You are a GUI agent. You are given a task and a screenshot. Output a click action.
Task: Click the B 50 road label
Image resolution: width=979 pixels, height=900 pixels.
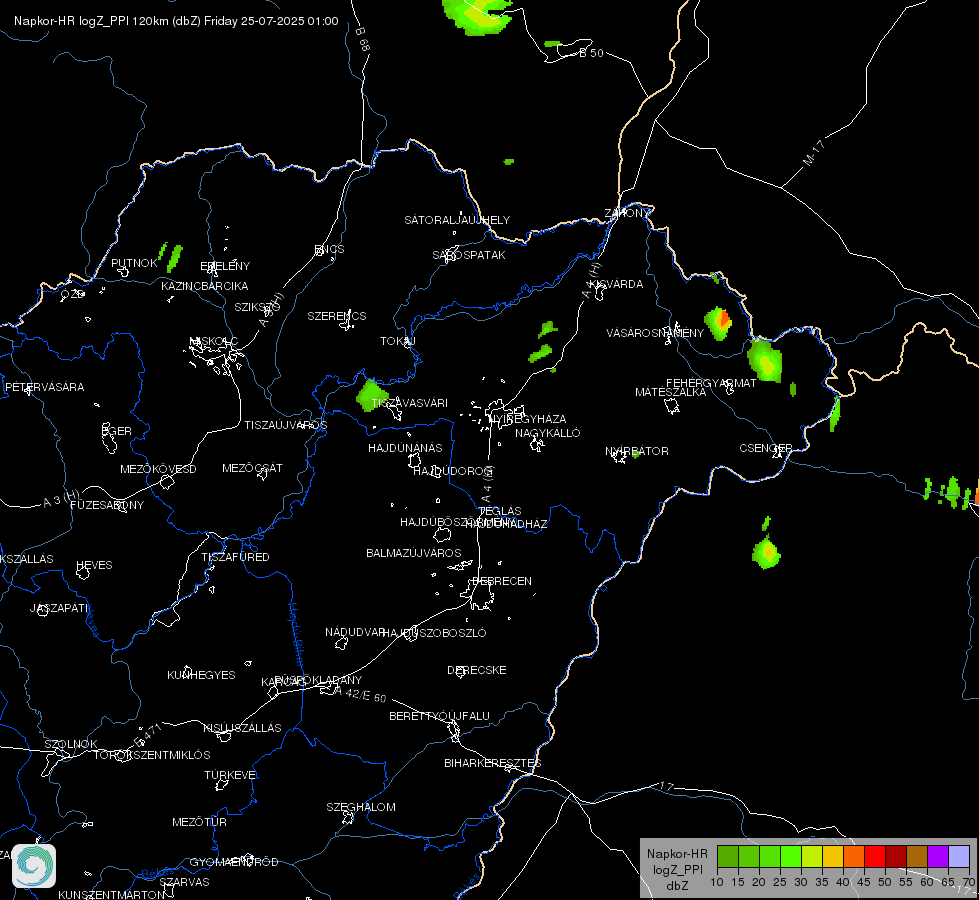coord(591,53)
